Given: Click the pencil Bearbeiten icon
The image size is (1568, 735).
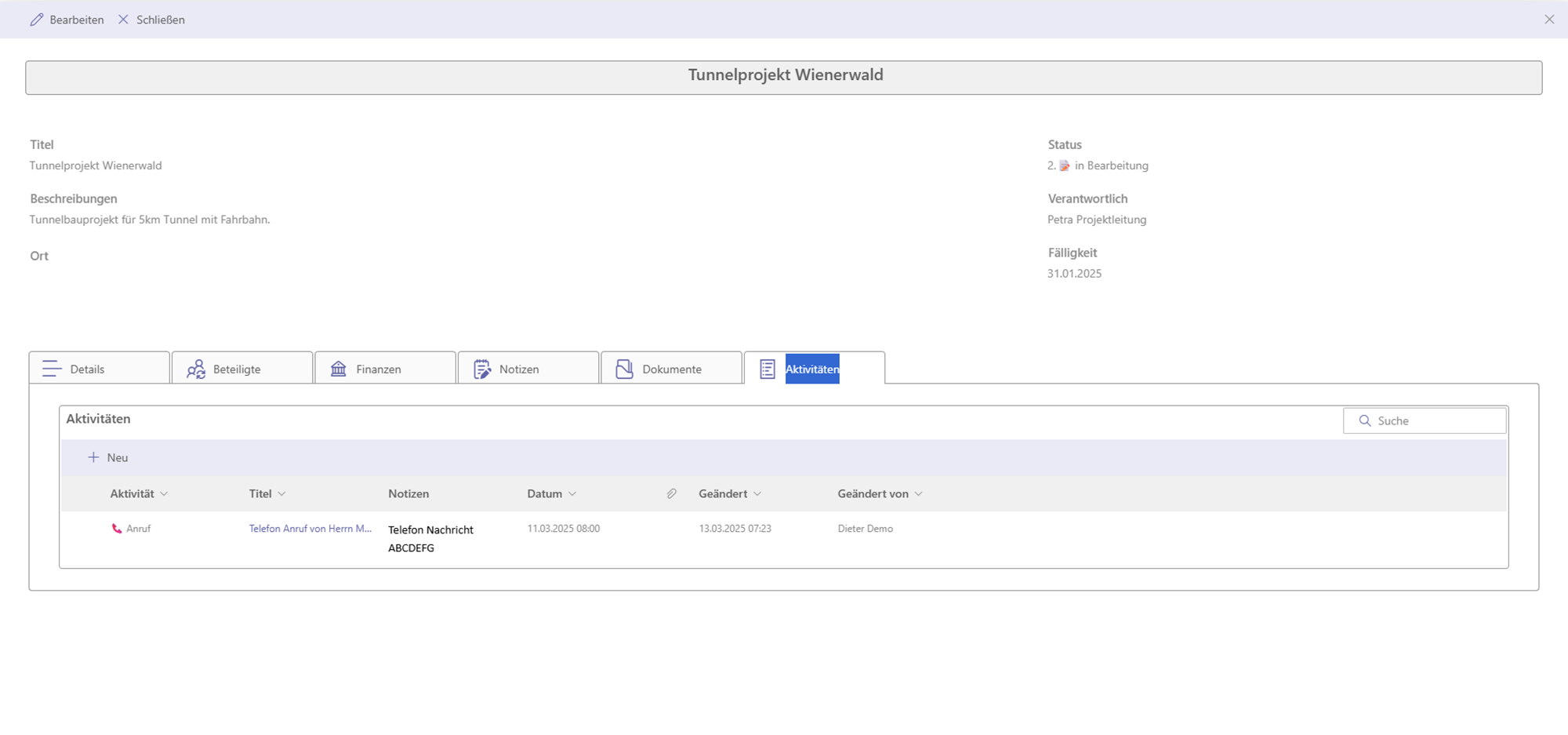Looking at the screenshot, I should (x=37, y=20).
